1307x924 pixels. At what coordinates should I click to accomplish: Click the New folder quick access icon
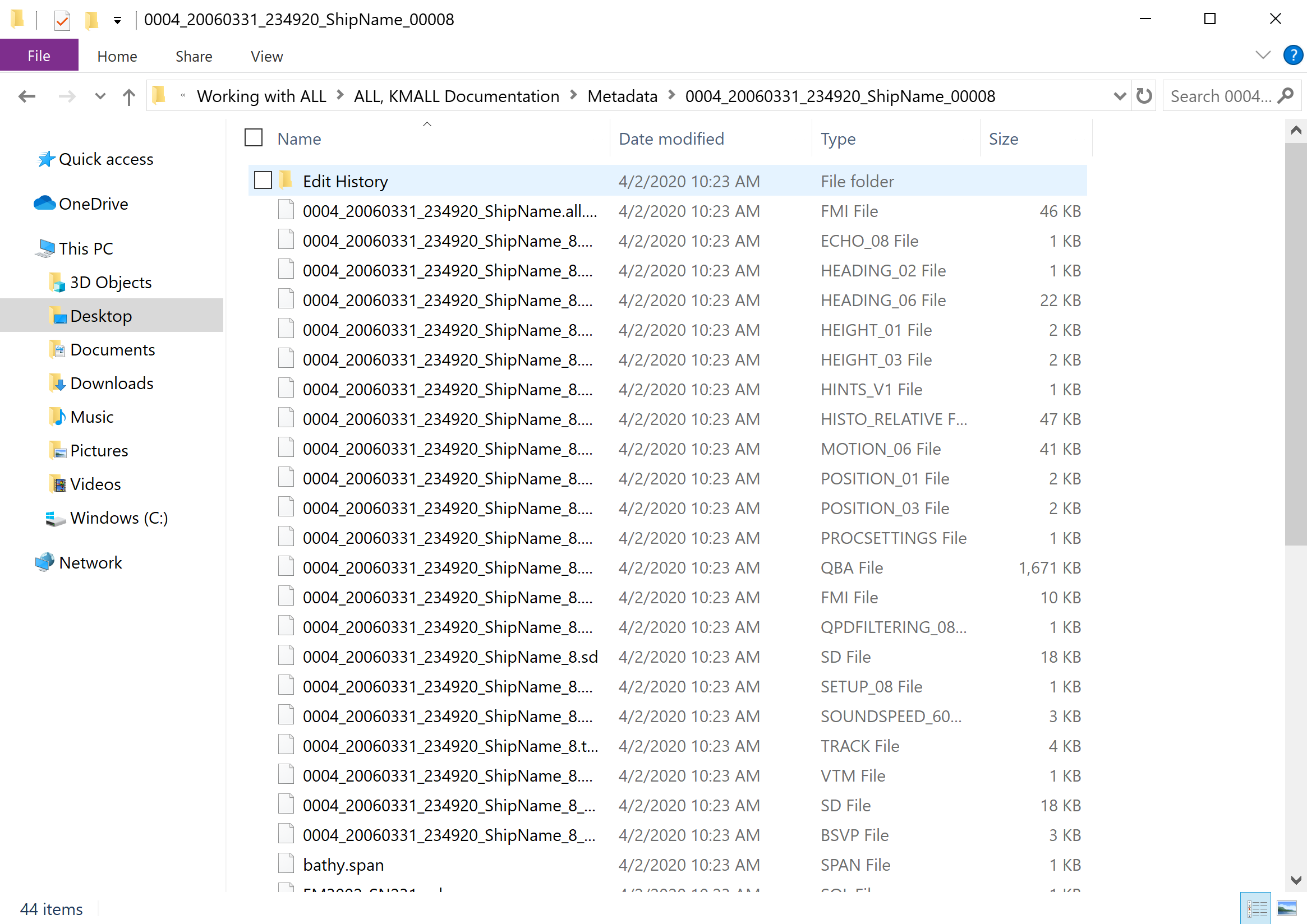coord(91,21)
